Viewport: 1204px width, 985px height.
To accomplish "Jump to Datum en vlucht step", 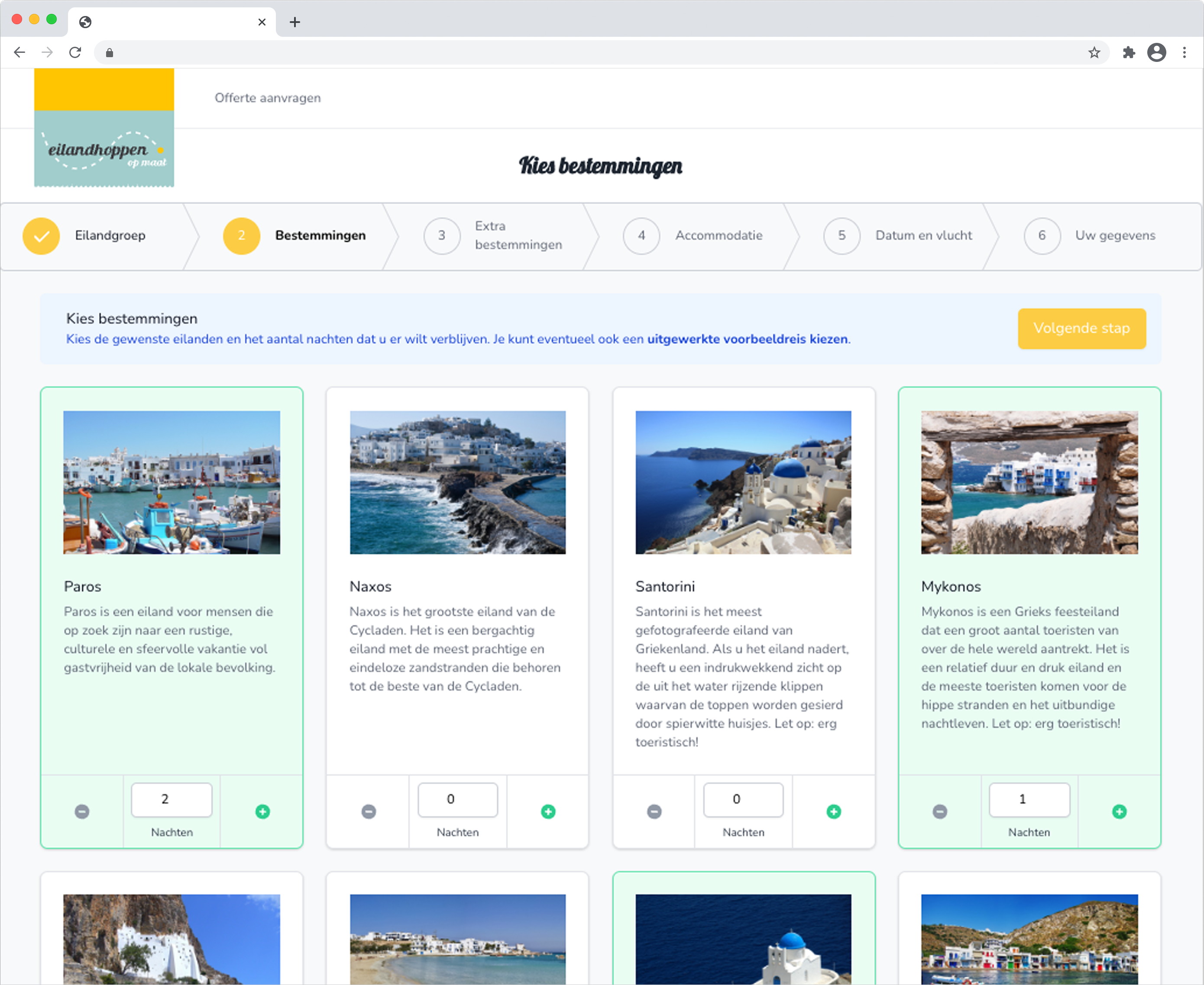I will [x=923, y=236].
